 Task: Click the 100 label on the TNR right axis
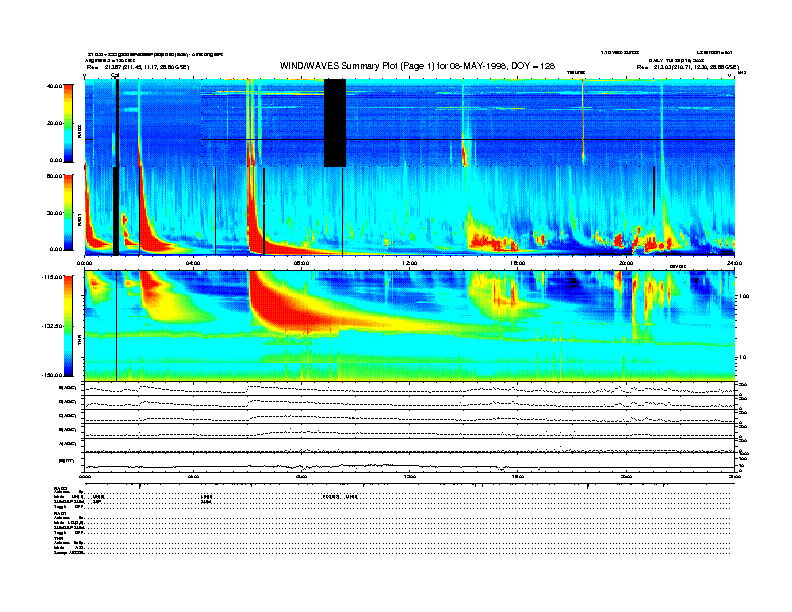tap(743, 296)
